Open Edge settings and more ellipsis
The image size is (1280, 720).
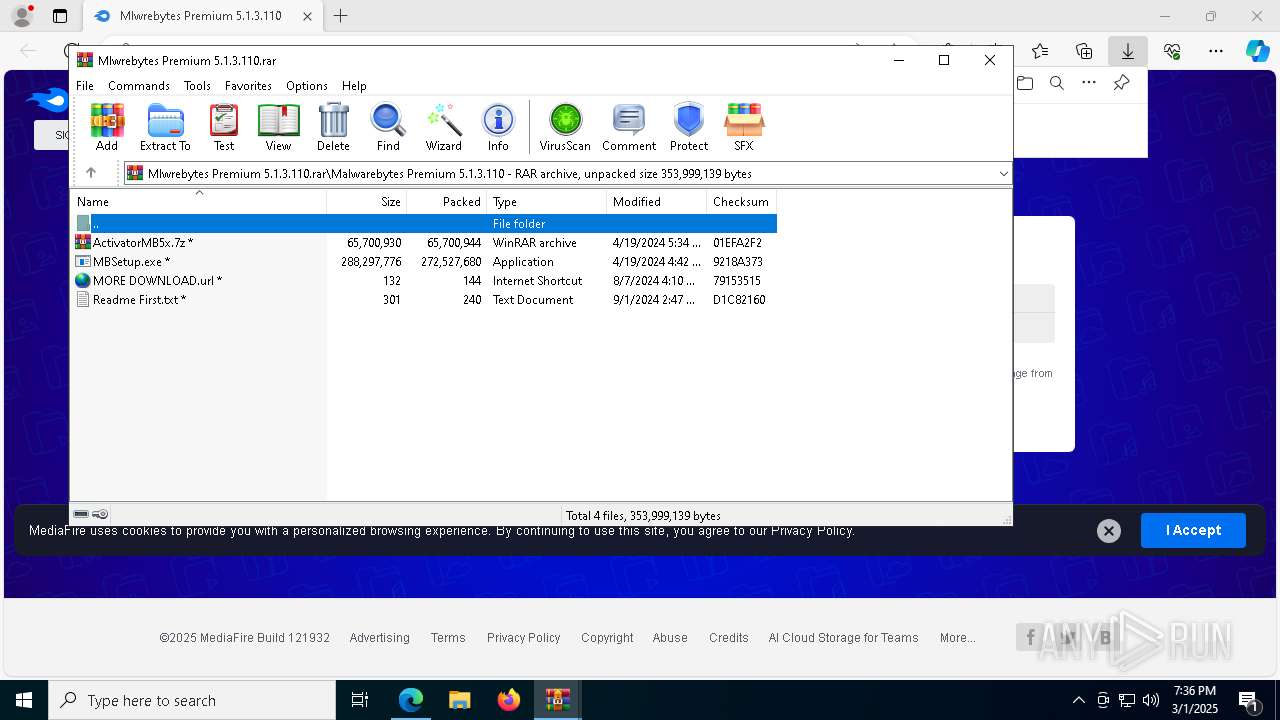[1216, 51]
